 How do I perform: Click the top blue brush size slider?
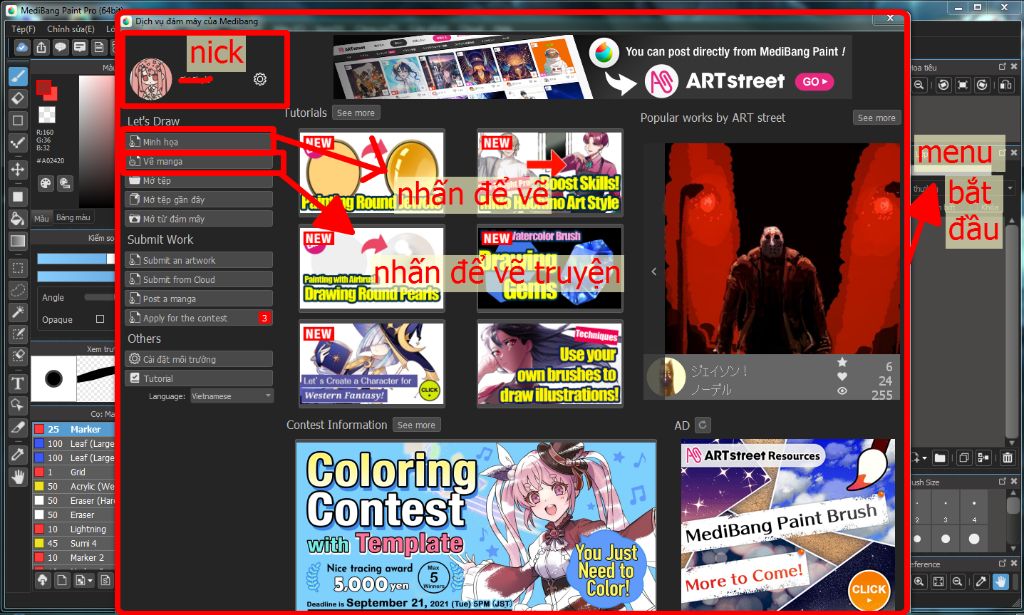click(76, 259)
